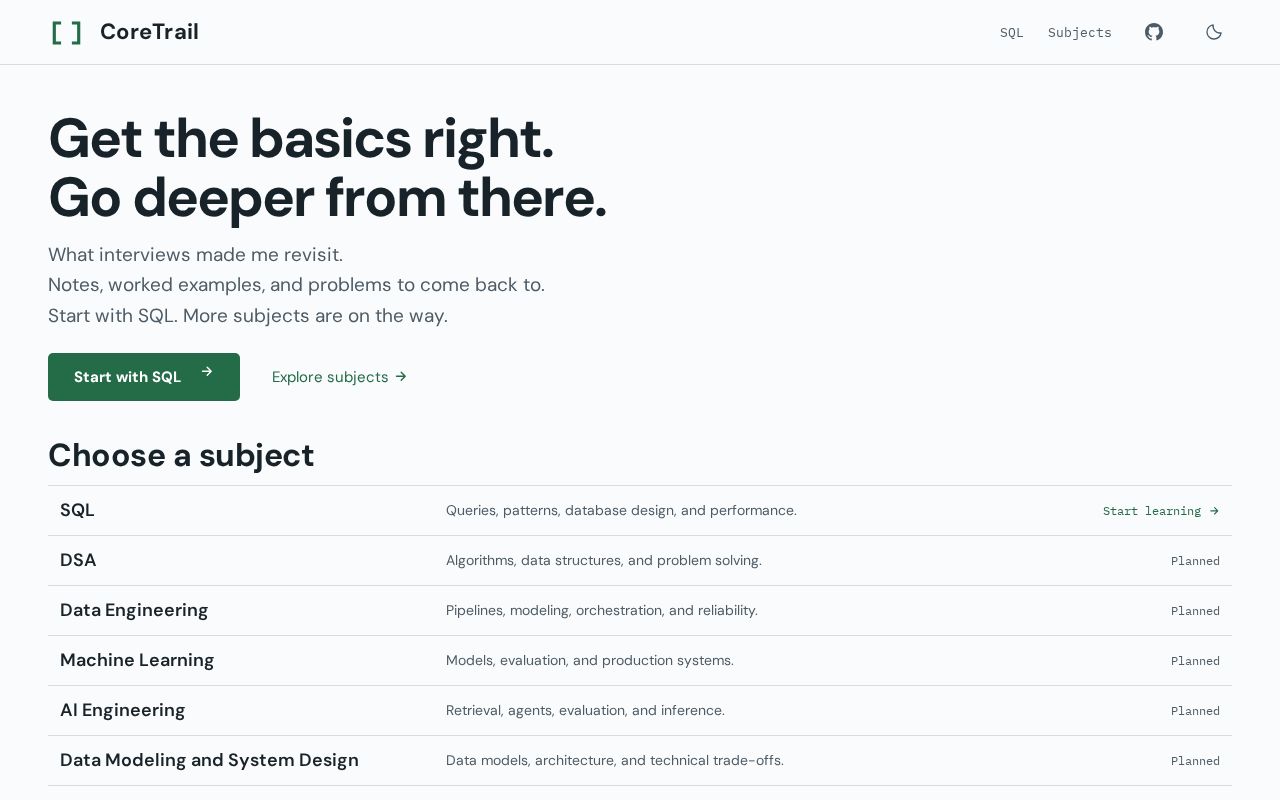Follow the Explore subjects link
This screenshot has width=1280, height=800.
339,377
